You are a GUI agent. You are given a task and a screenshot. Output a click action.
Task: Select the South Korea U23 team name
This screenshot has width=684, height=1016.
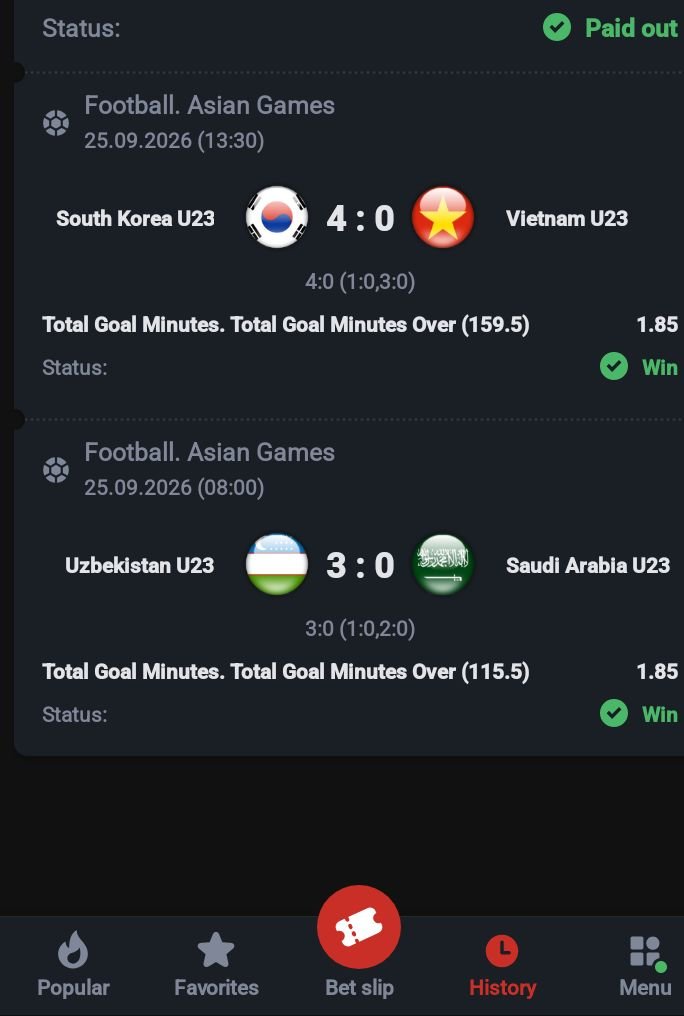click(x=135, y=218)
